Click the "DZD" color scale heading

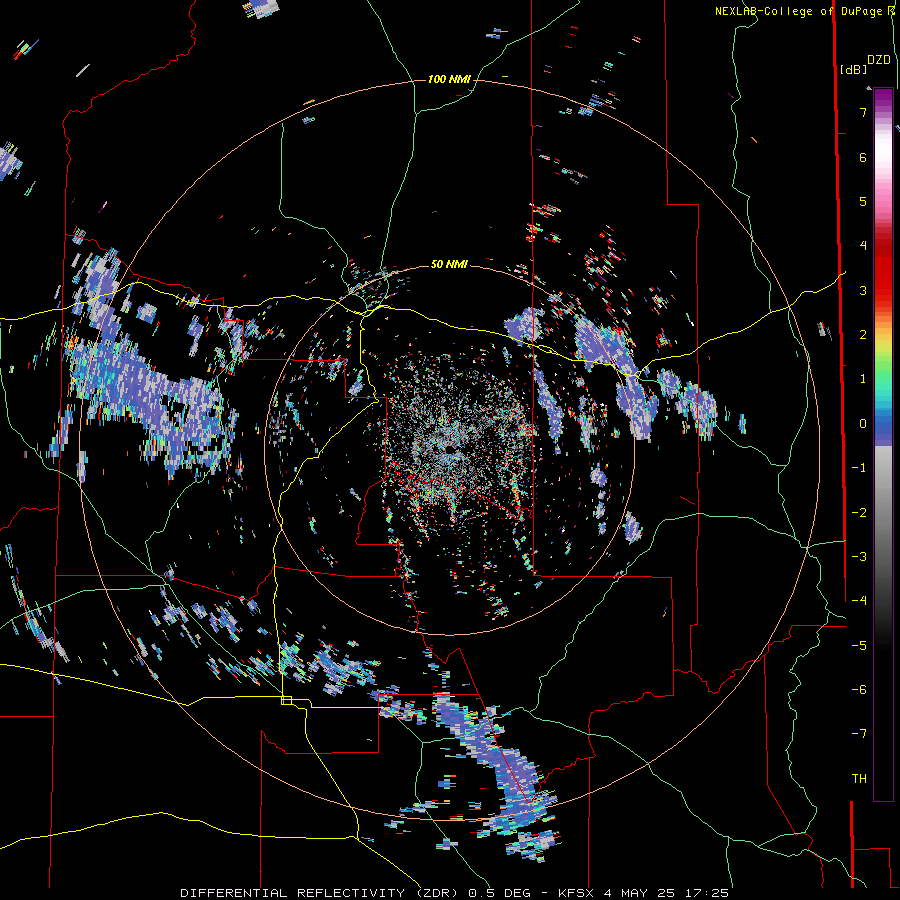coord(879,60)
